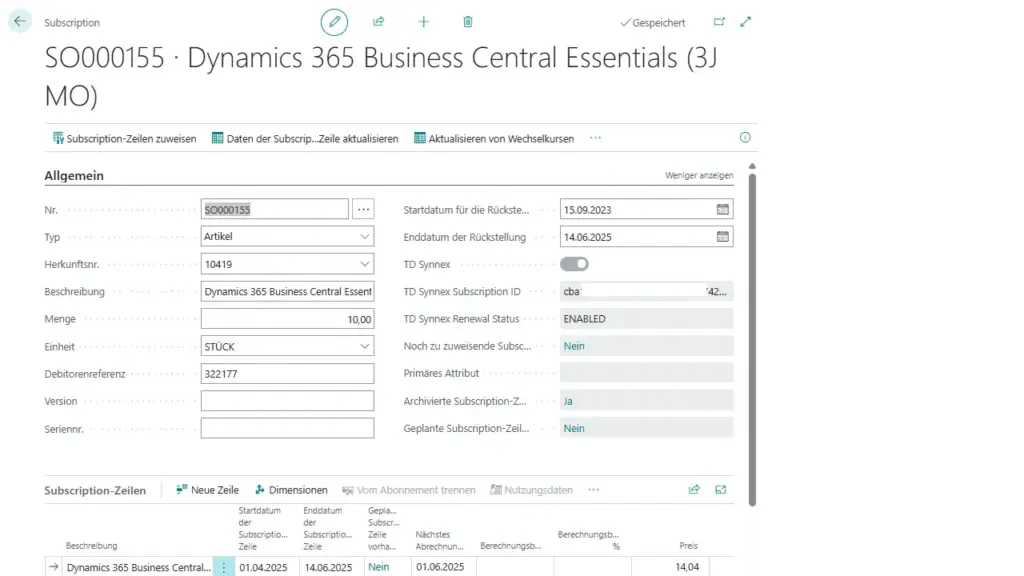Expand the Typ dropdown
Viewport: 1024px width, 576px height.
[364, 236]
